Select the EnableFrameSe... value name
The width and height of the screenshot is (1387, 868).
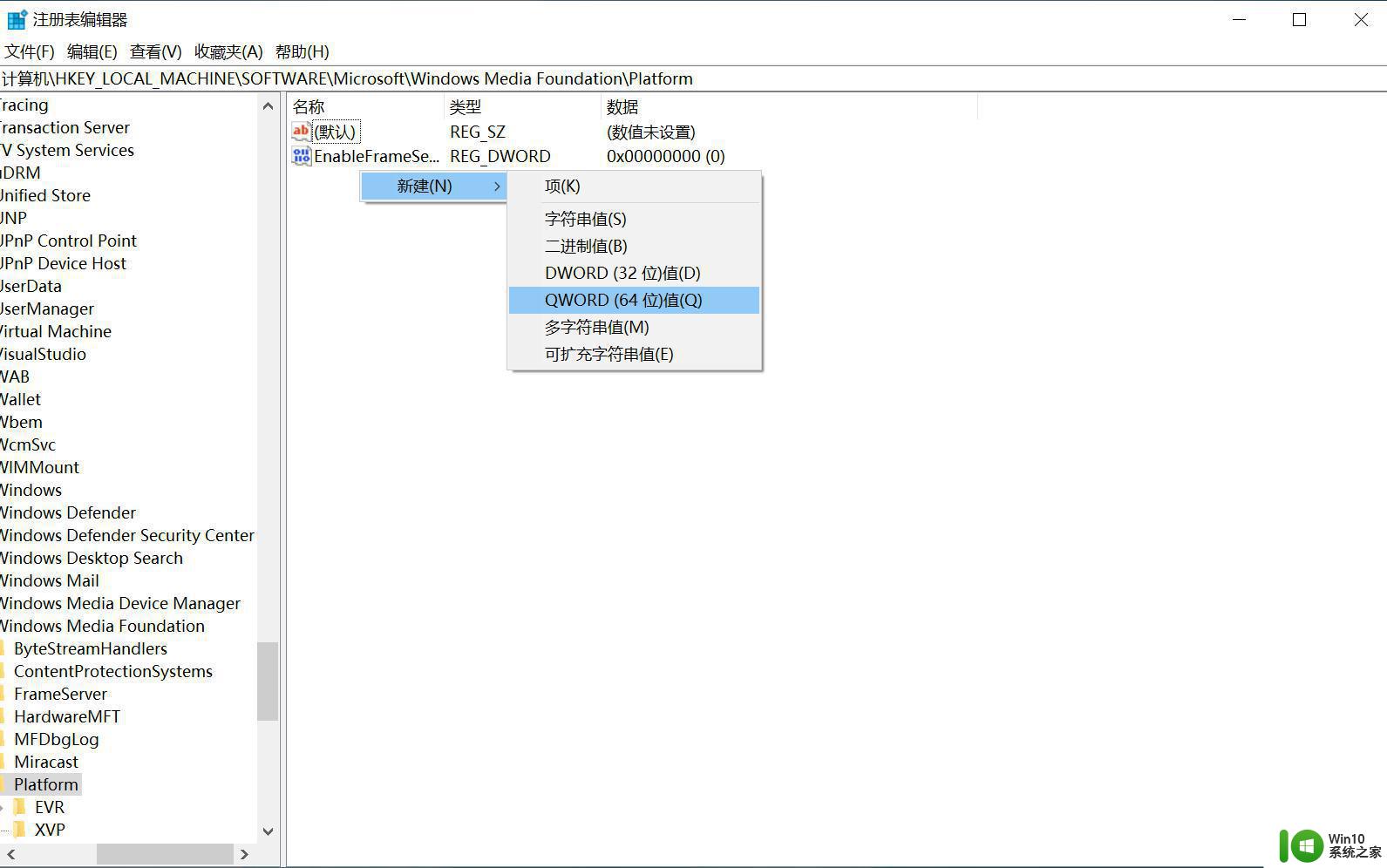point(377,156)
